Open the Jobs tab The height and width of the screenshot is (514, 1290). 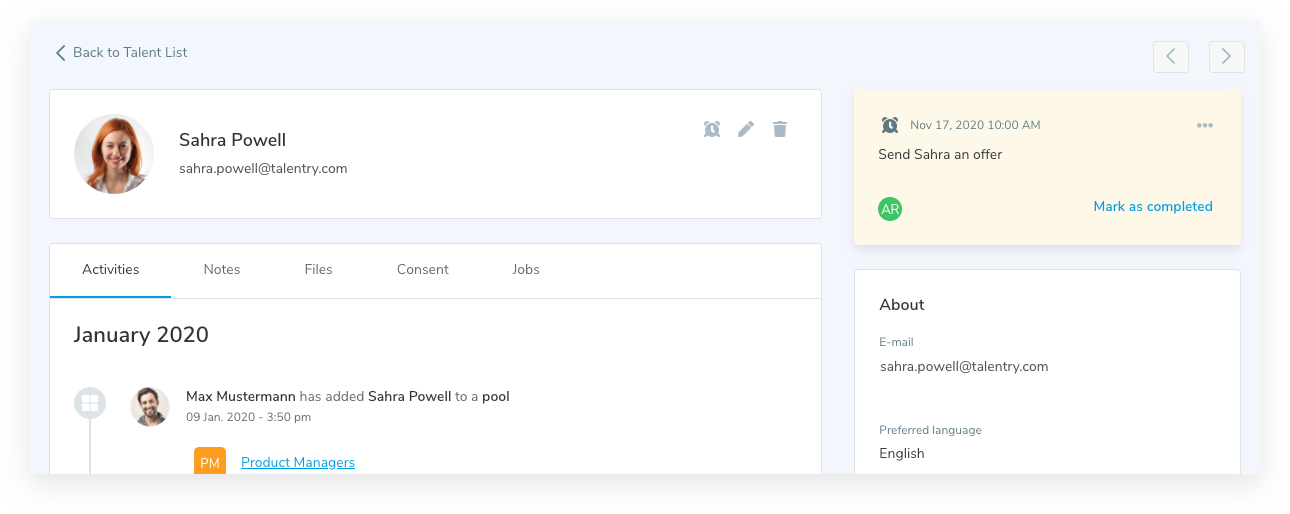(526, 269)
